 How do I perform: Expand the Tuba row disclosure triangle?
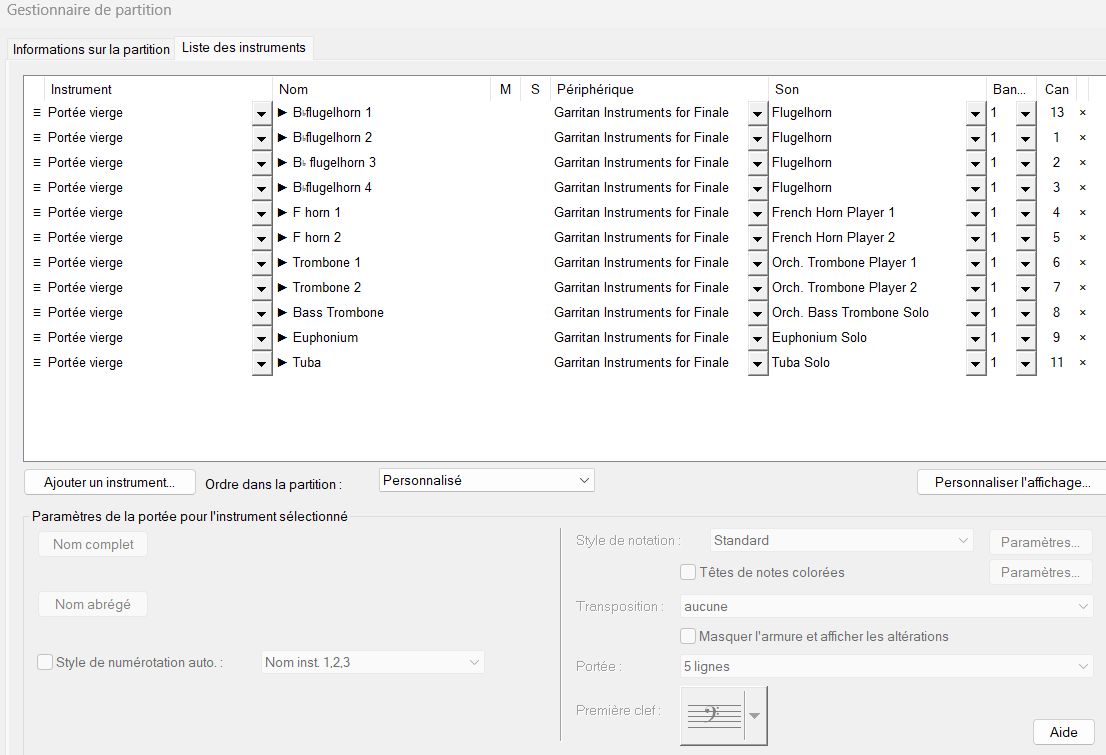283,363
